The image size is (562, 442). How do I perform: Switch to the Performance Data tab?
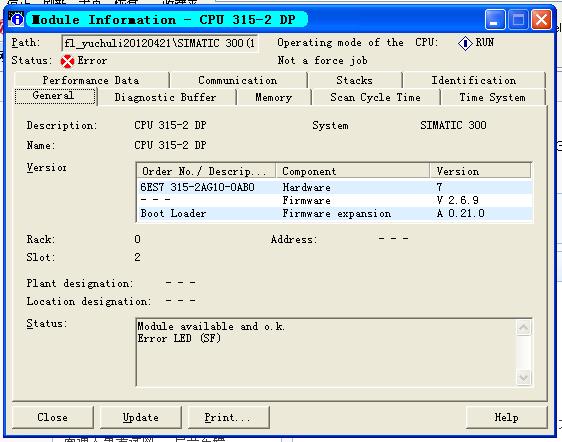[91, 80]
